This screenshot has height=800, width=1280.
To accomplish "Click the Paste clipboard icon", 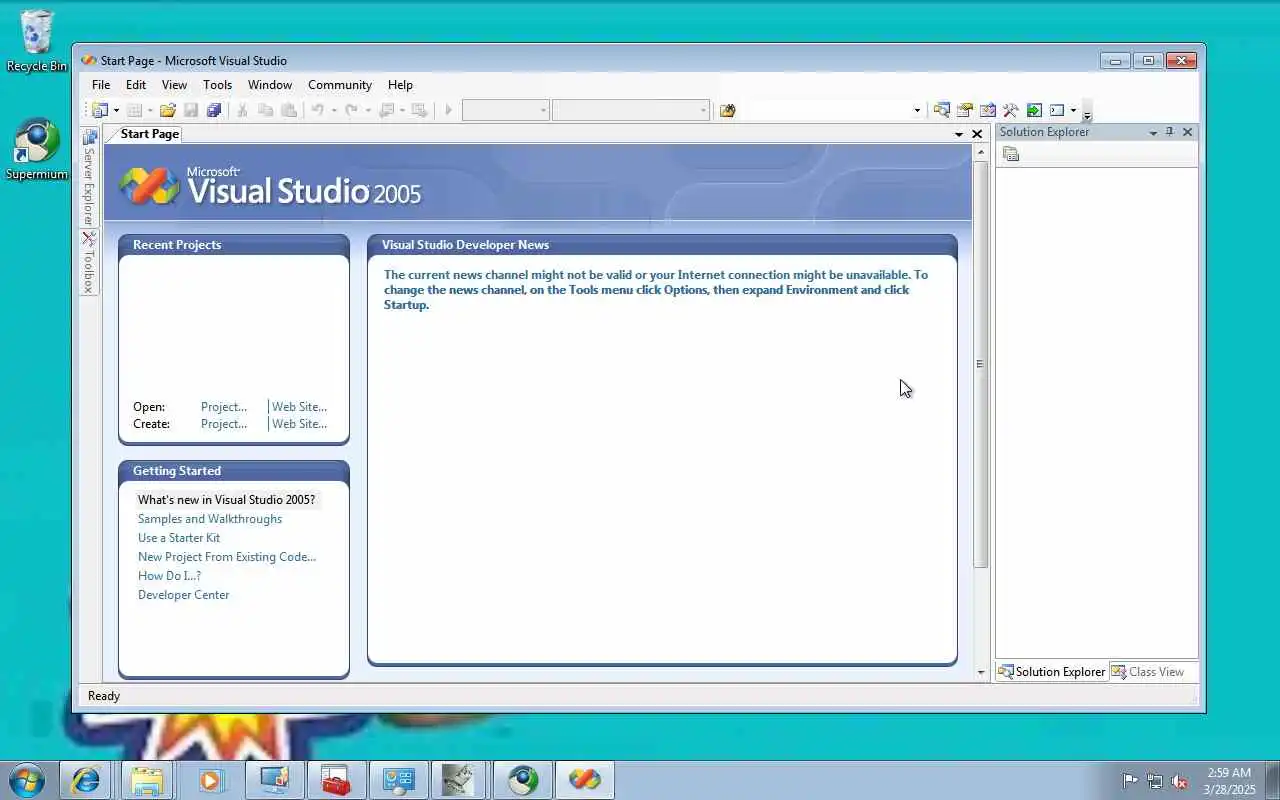I will (288, 110).
